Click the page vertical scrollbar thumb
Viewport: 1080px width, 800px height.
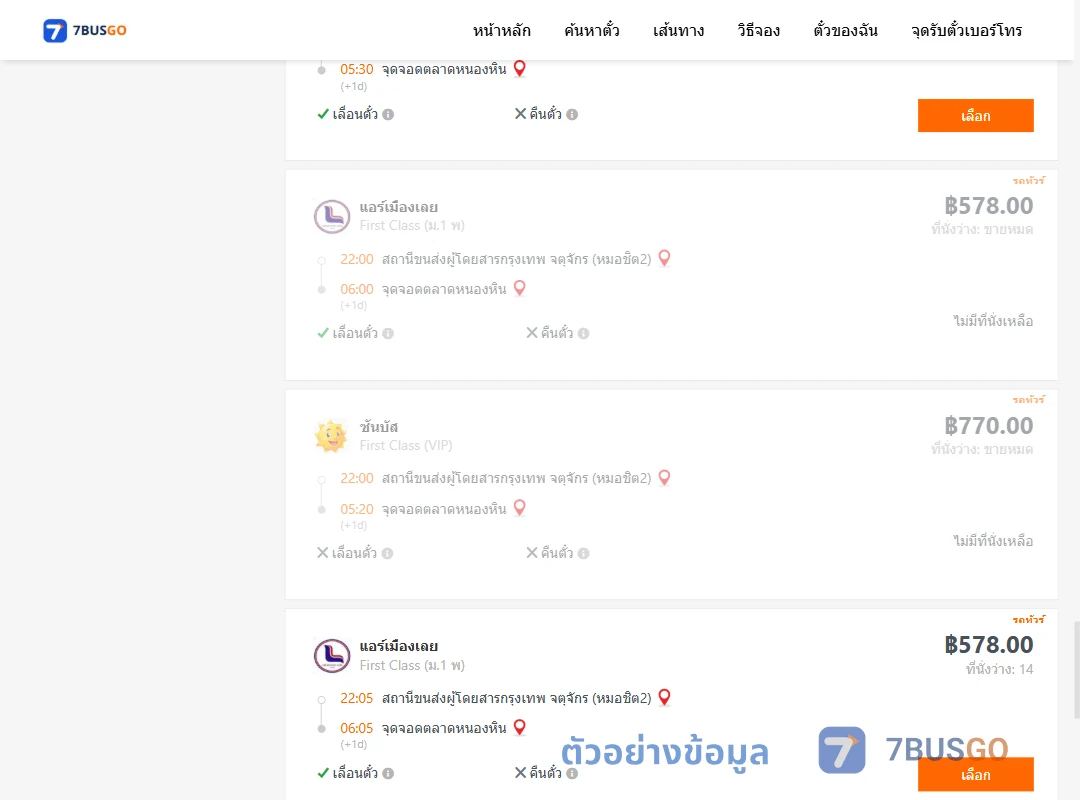(x=1077, y=670)
